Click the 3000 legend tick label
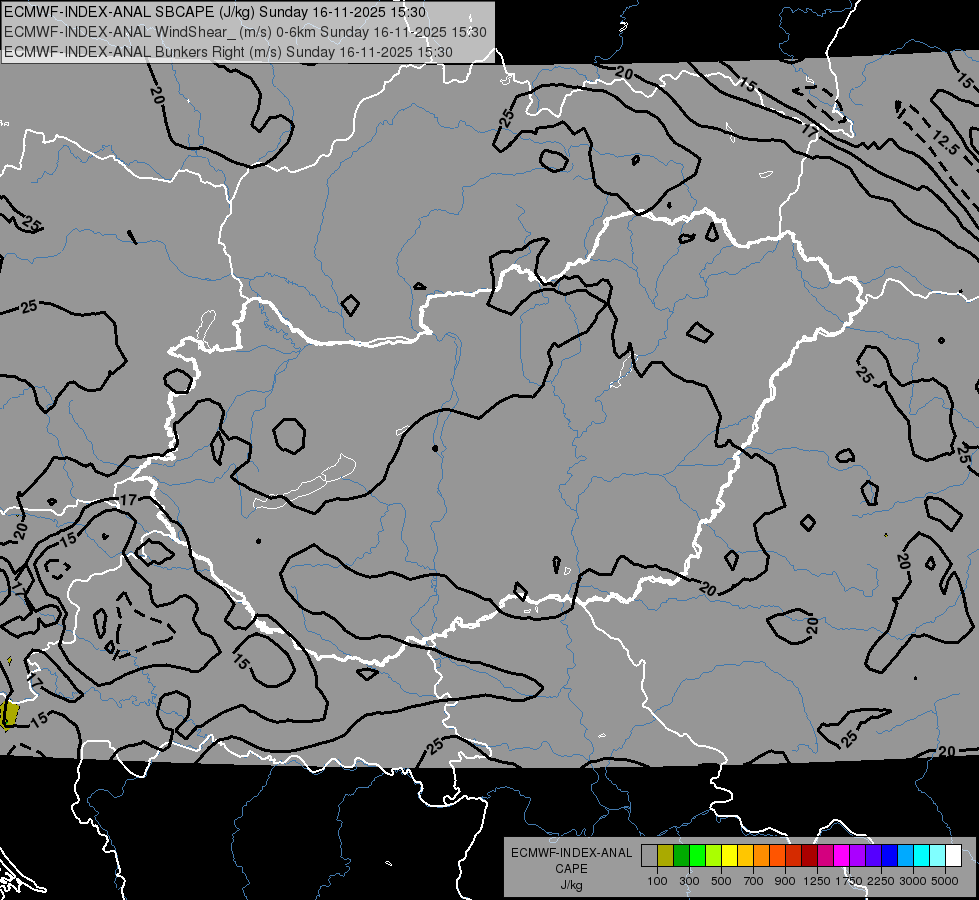Screen dimensions: 979x900 coord(913,881)
